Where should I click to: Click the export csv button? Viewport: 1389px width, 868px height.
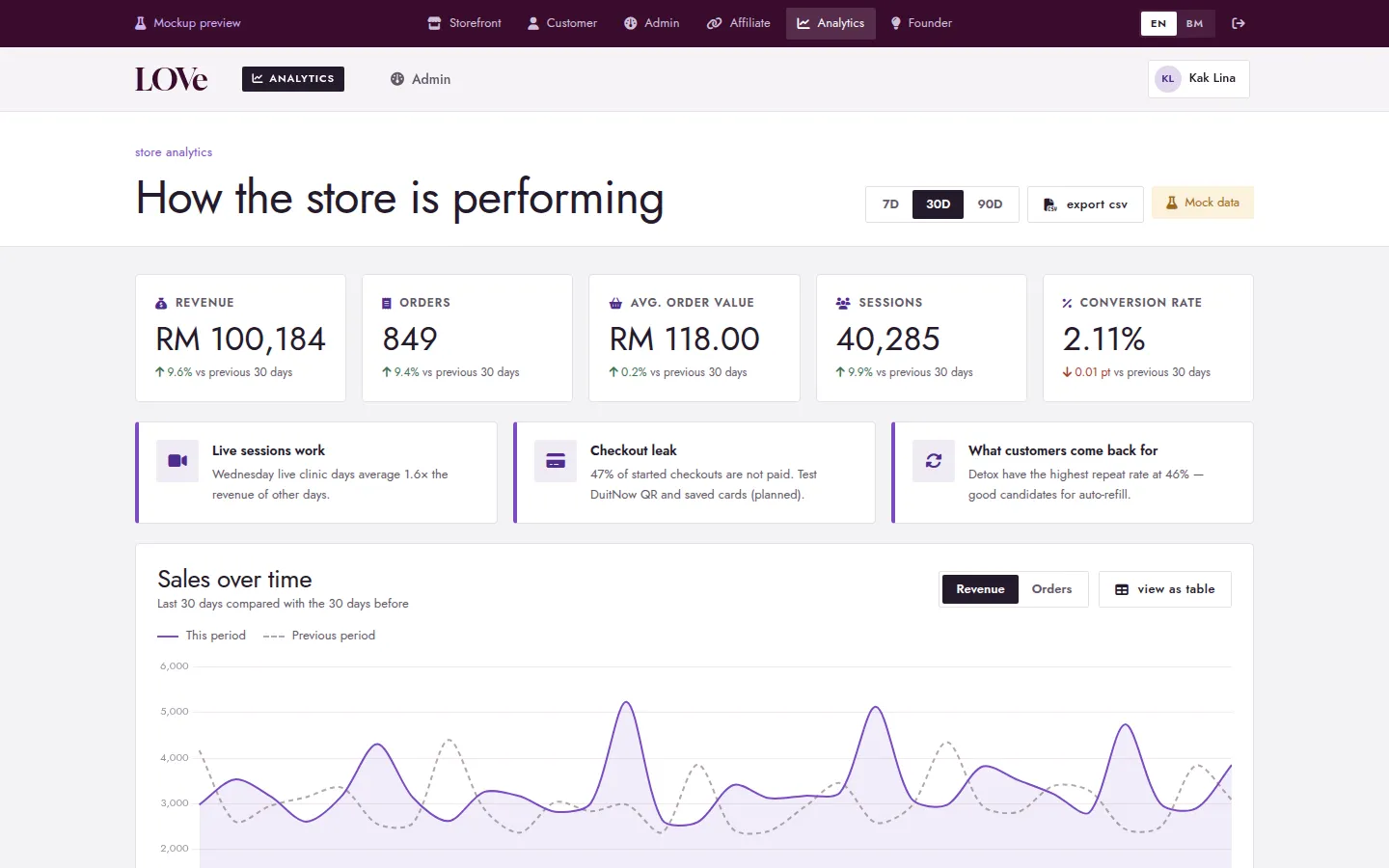pos(1085,204)
